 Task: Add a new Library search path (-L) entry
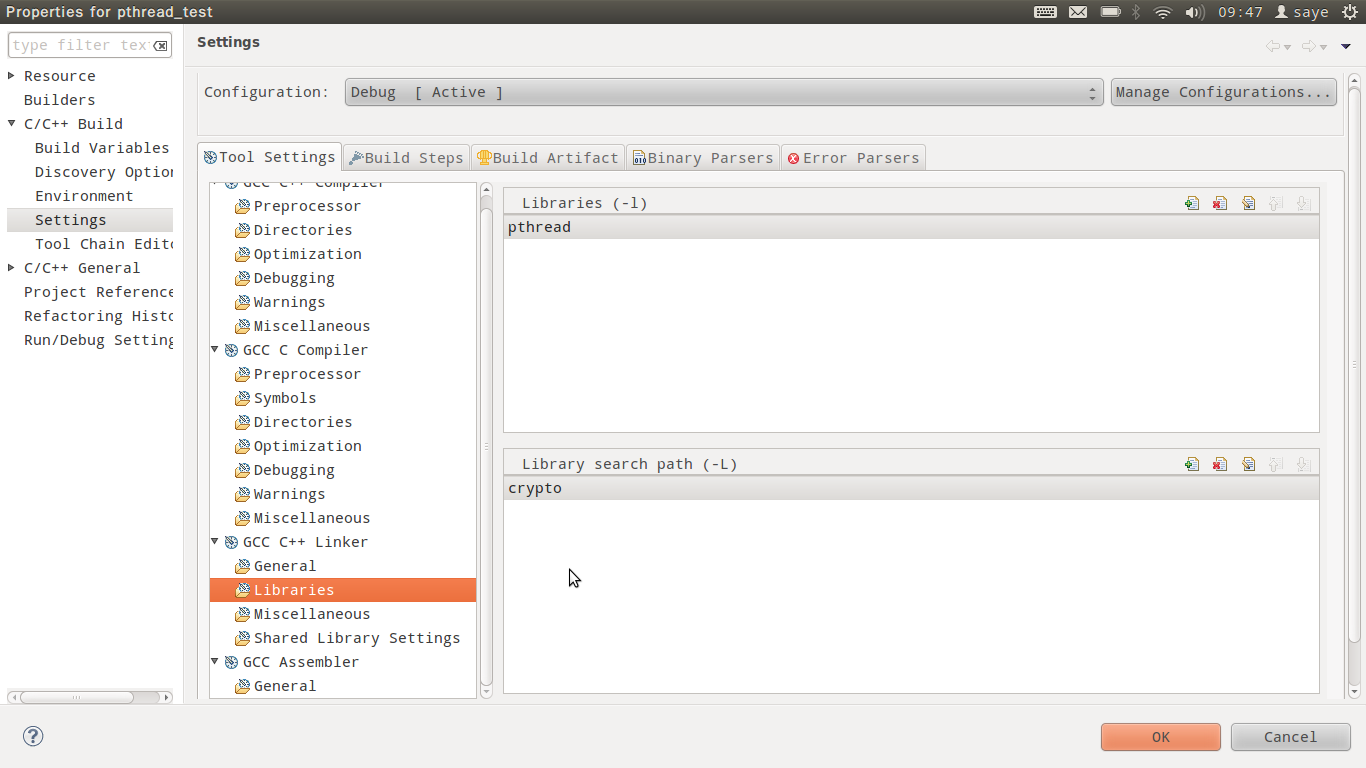click(x=1192, y=464)
